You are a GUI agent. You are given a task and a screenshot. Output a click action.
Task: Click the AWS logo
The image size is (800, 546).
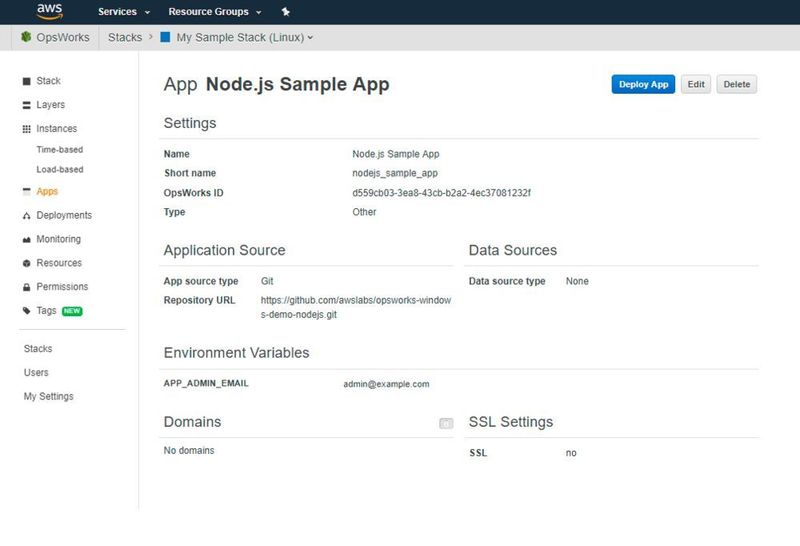(49, 11)
